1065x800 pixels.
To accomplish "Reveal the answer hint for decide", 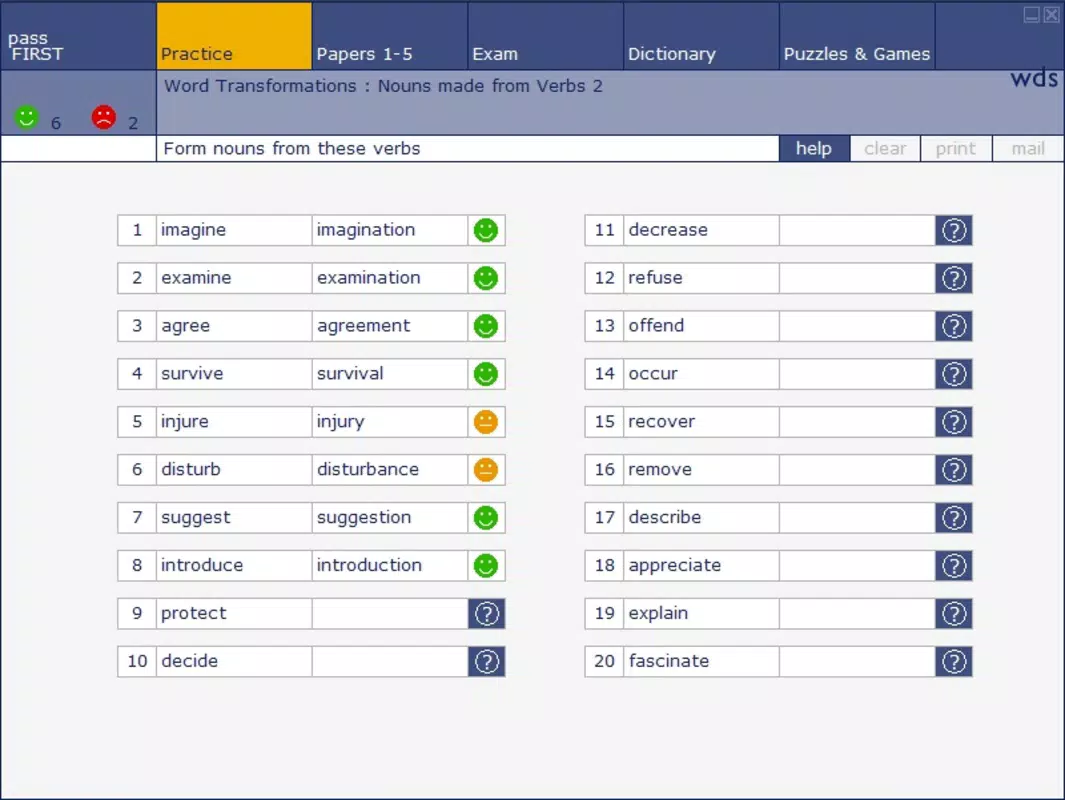I will pyautogui.click(x=486, y=661).
